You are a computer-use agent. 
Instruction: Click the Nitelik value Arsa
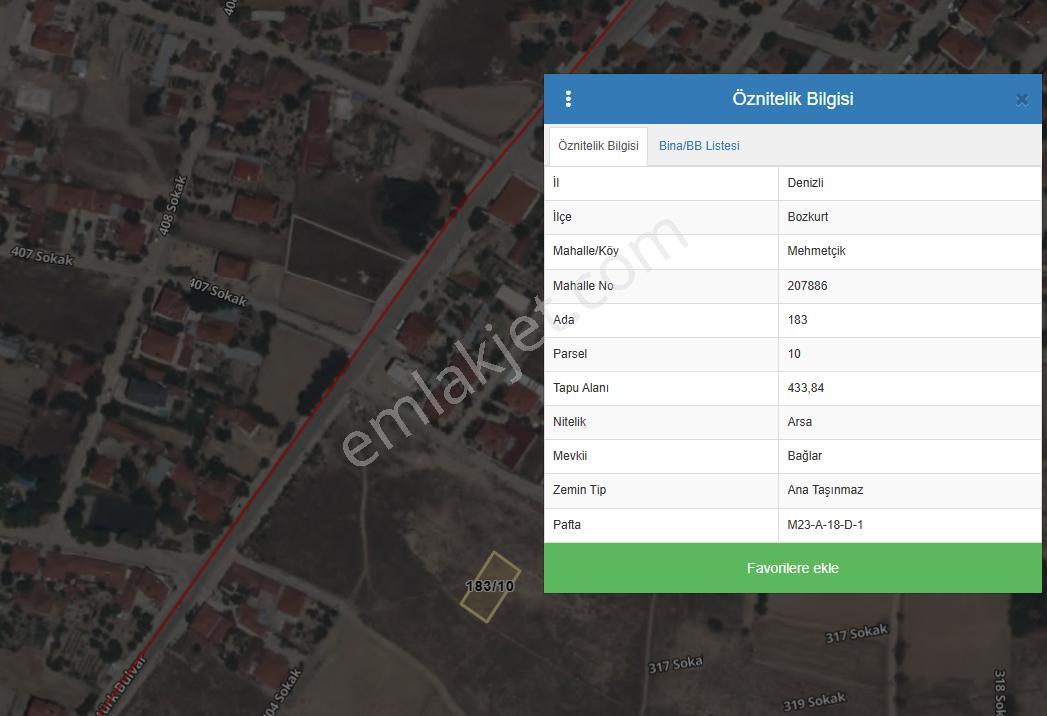point(799,422)
